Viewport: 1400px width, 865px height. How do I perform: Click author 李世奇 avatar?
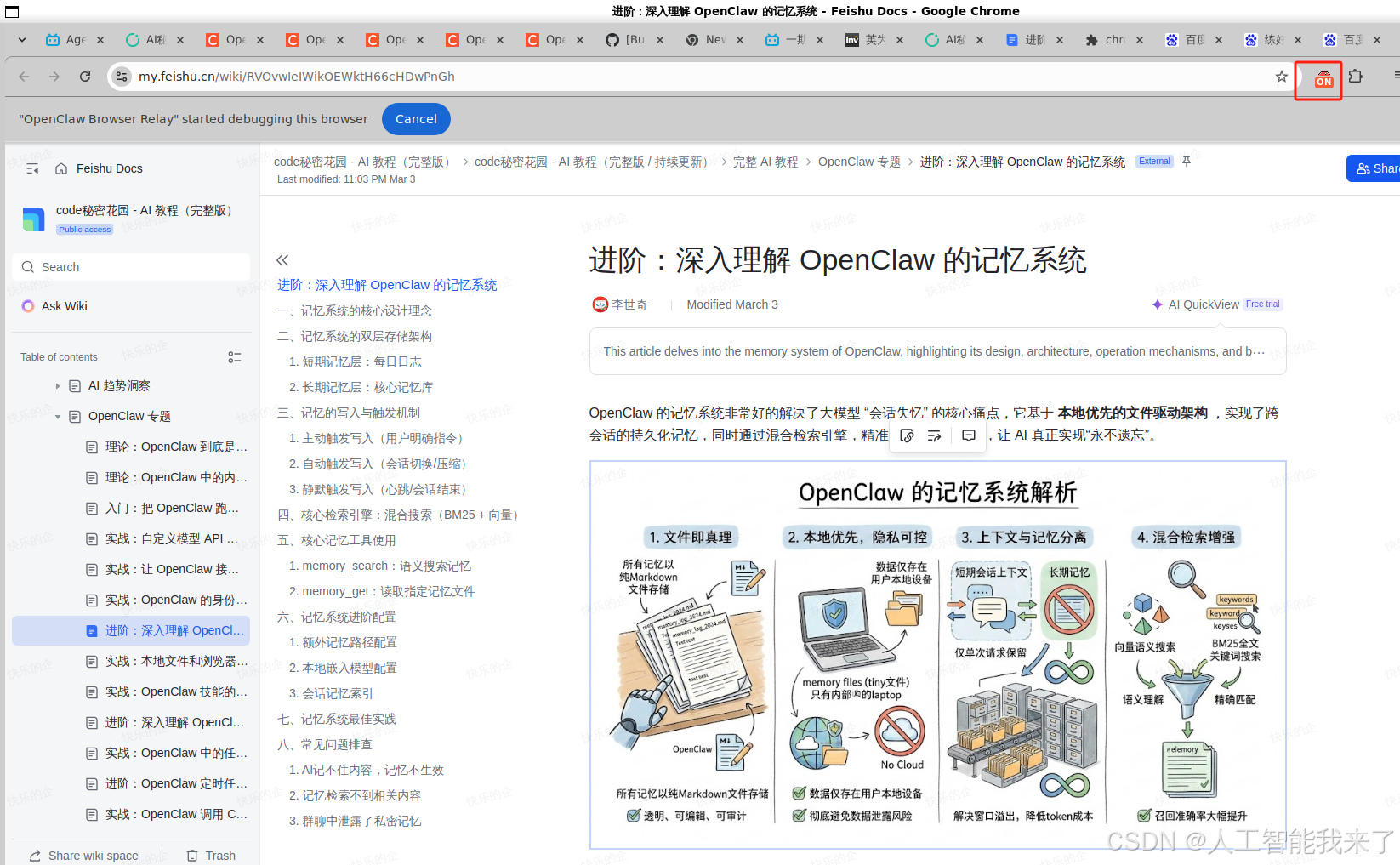coord(600,304)
